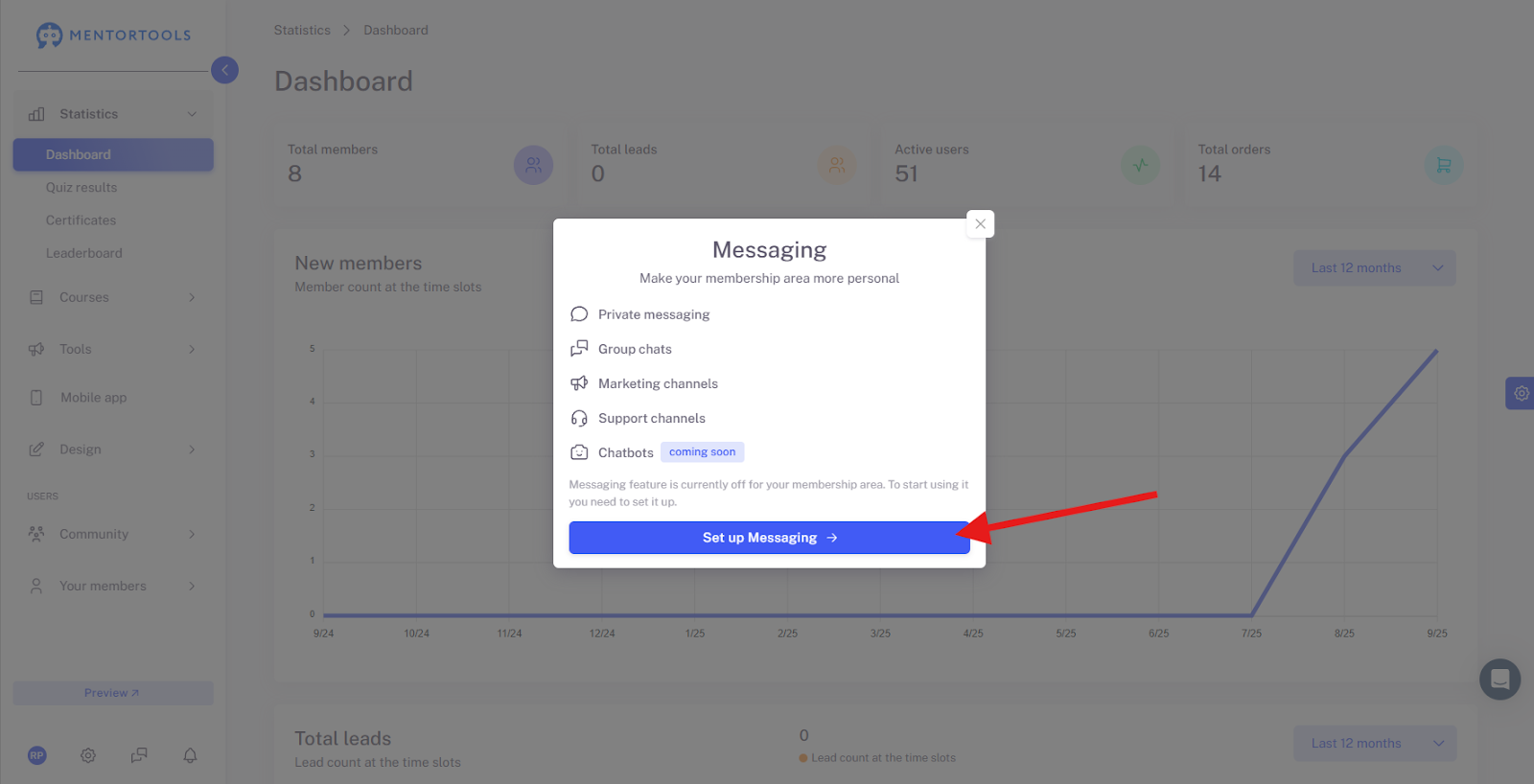Click the Set up Messaging button
Image resolution: width=1534 pixels, height=784 pixels.
coord(769,538)
